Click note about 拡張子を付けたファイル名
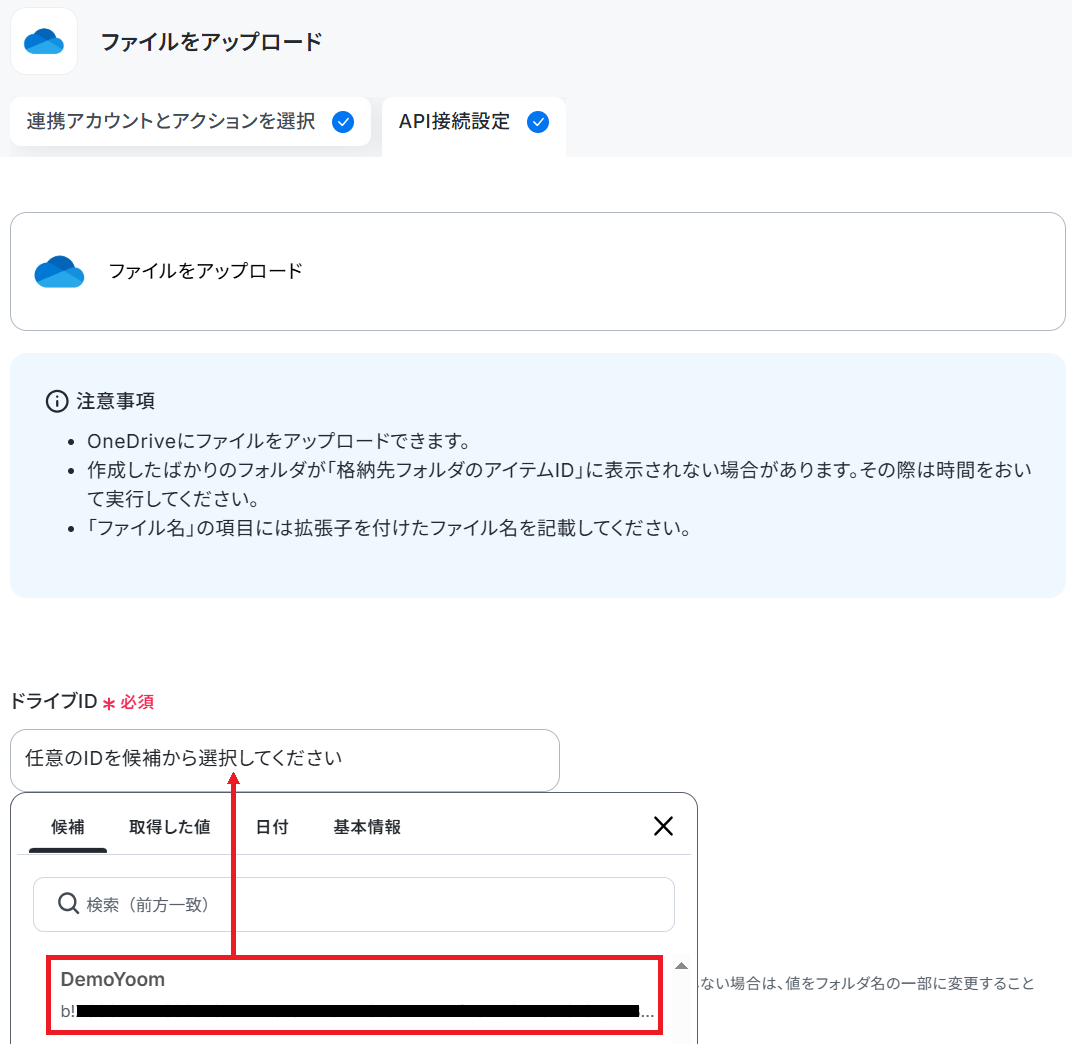The height and width of the screenshot is (1044, 1072). pos(390,528)
